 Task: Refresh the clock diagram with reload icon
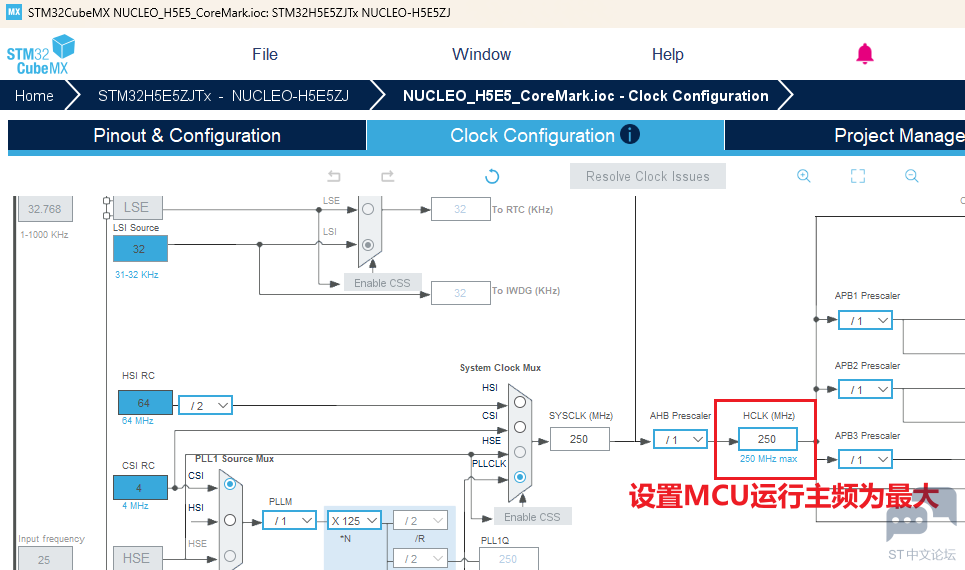click(492, 177)
